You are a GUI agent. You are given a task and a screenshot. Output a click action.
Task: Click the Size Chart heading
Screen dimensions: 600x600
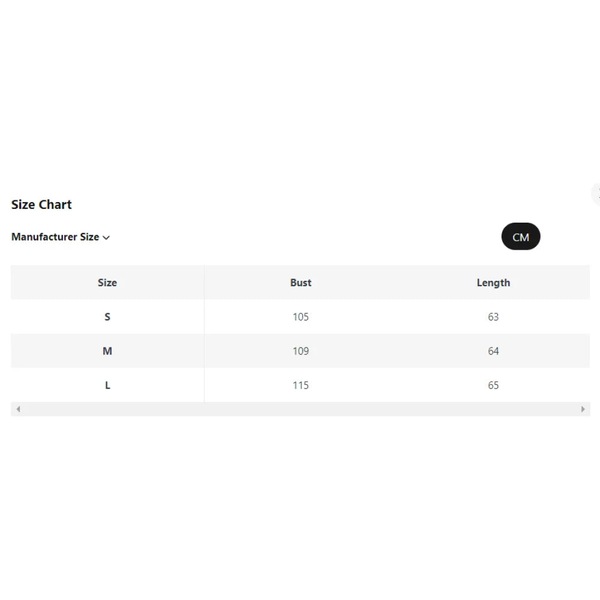point(41,204)
